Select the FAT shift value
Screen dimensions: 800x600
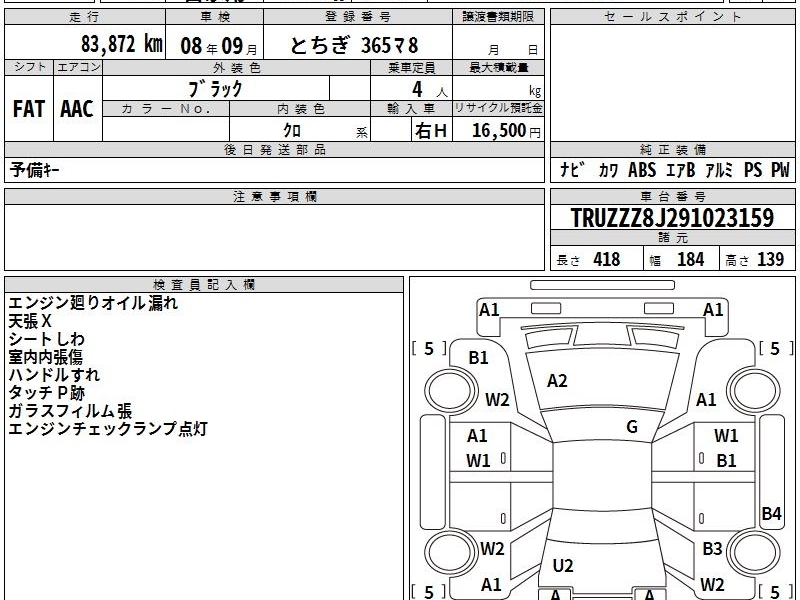tap(29, 109)
